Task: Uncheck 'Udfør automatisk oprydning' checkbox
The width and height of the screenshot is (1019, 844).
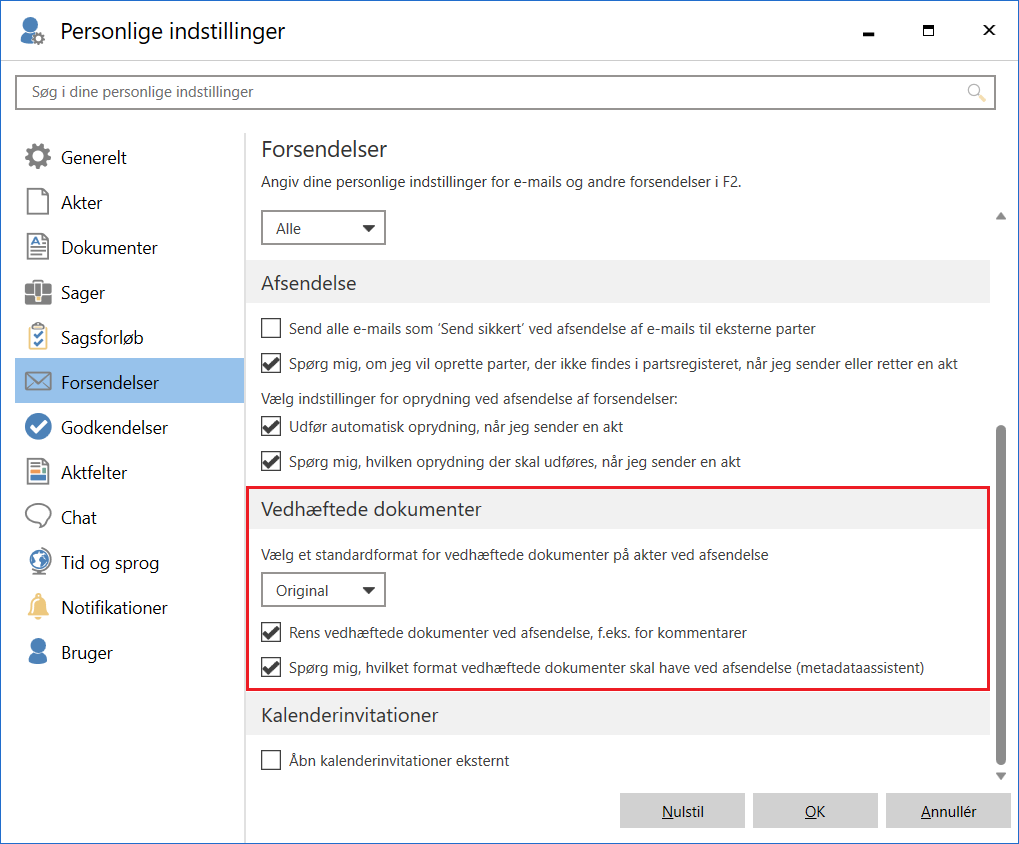Action: 271,427
